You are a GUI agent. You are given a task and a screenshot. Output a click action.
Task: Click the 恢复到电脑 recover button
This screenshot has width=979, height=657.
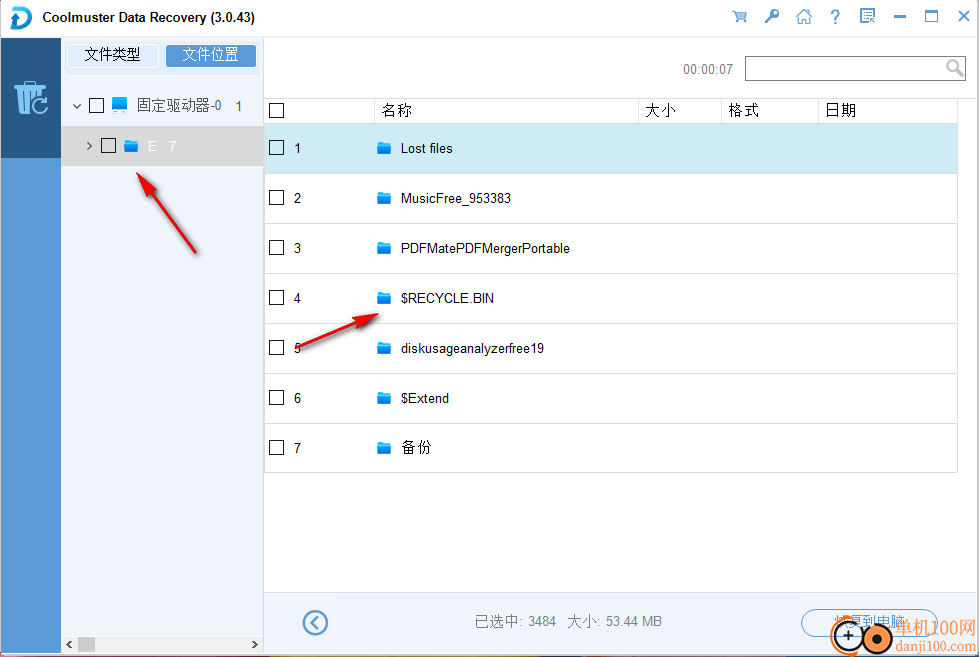[x=869, y=623]
